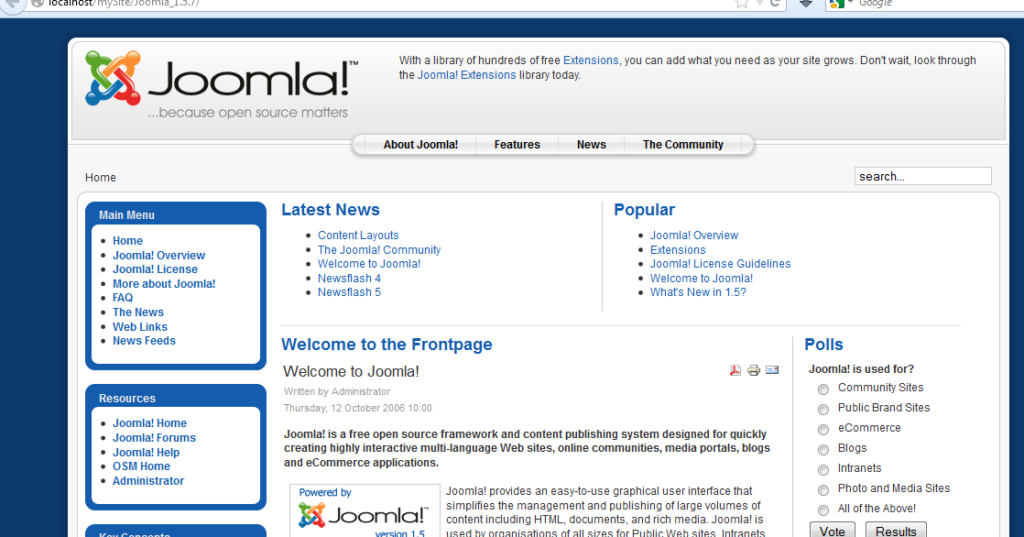Open OSM Home in Resources
1024x537 pixels.
[x=141, y=466]
